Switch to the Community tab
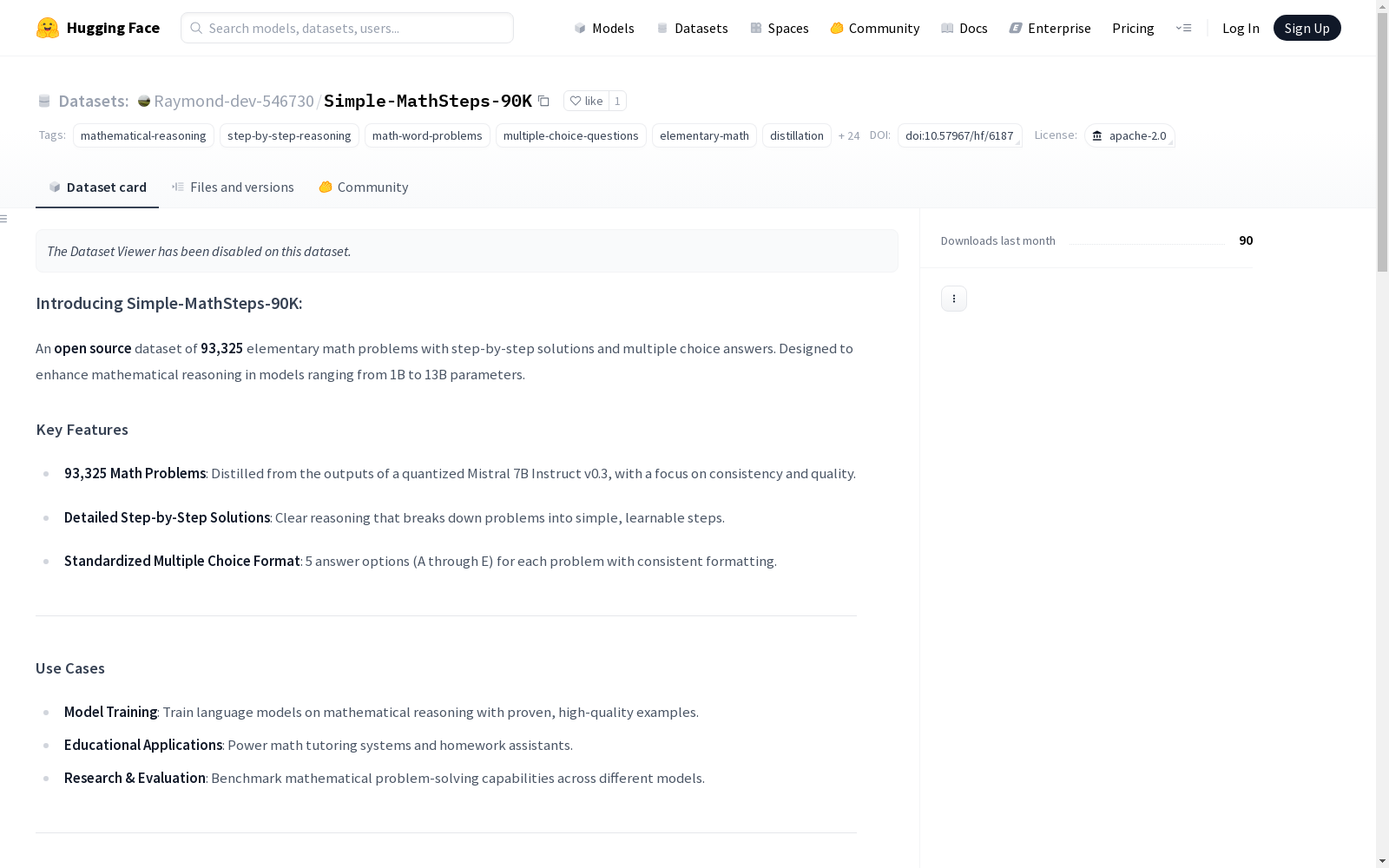The image size is (1389, 868). [x=363, y=187]
